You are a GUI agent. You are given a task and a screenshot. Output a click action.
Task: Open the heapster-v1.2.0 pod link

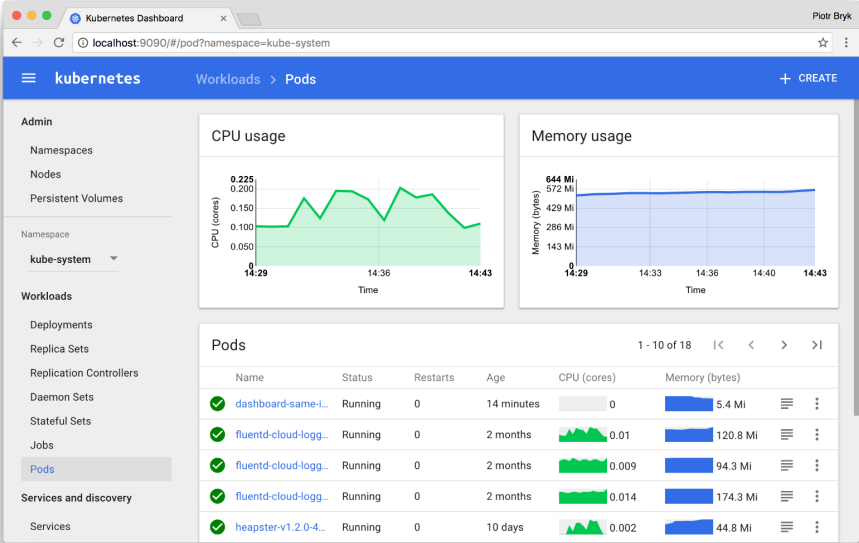(280, 527)
